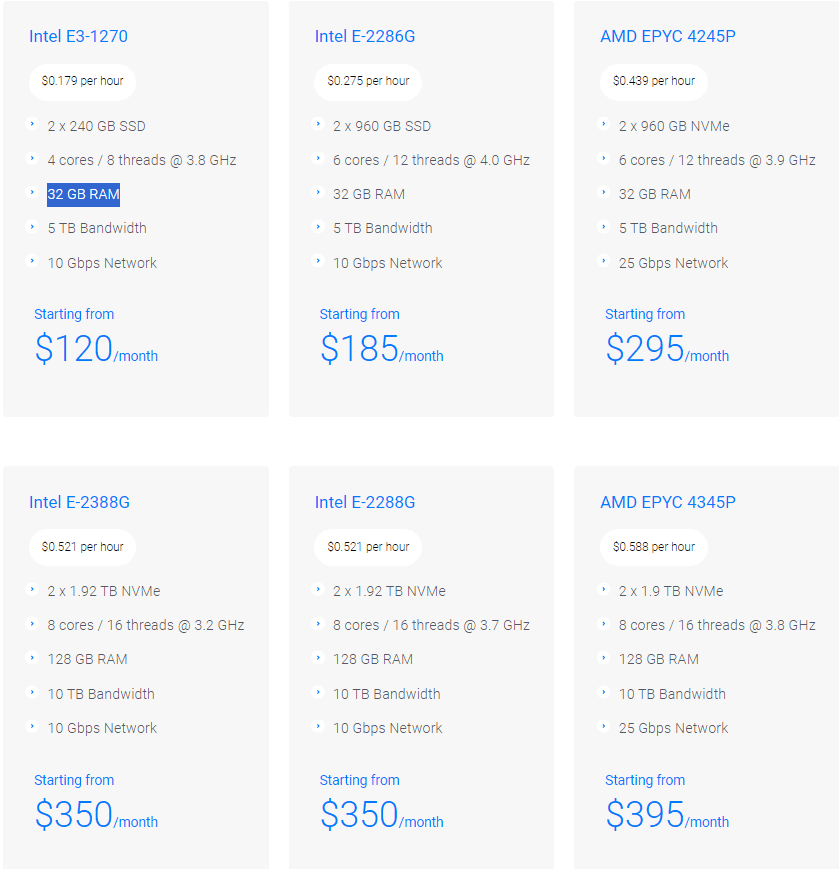Click the bullet arrow beside 2 x 240 GB SSD
This screenshot has height=869, width=839.
[x=33, y=125]
